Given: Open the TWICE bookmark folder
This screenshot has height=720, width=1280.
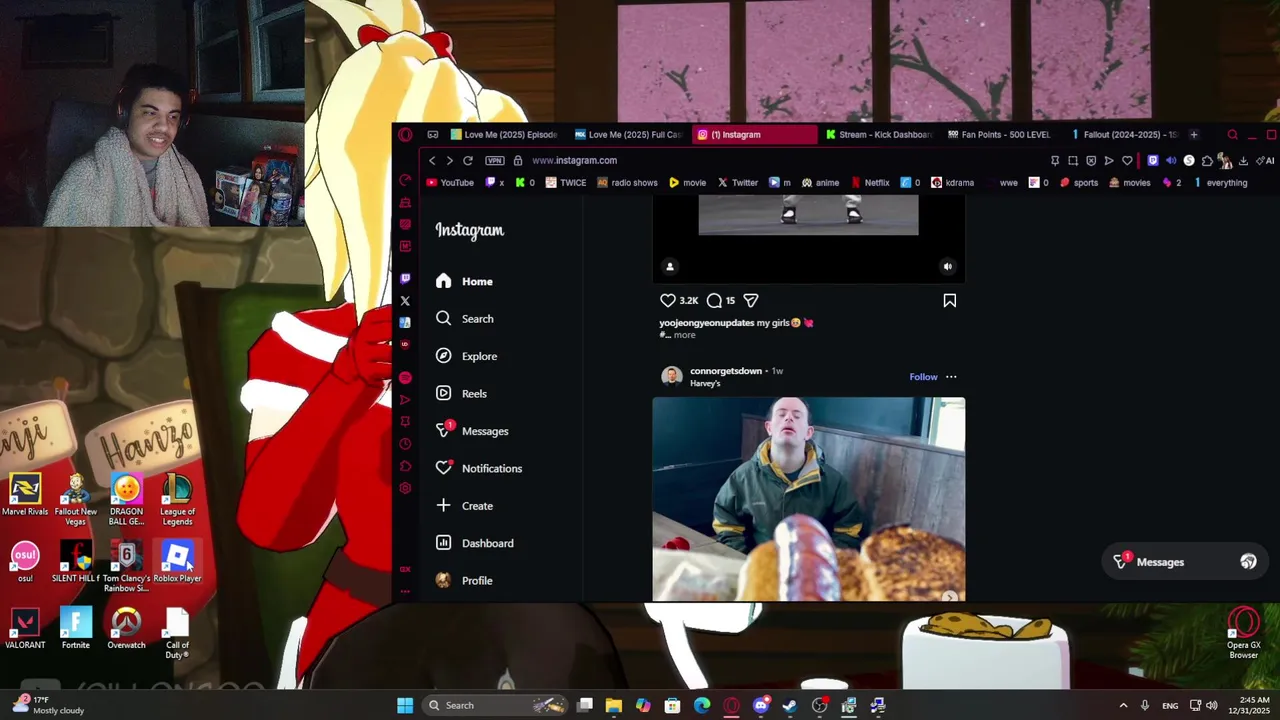Looking at the screenshot, I should (x=566, y=183).
